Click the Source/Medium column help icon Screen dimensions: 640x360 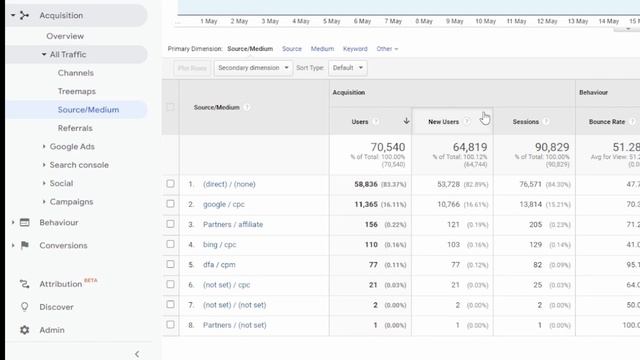(x=247, y=107)
